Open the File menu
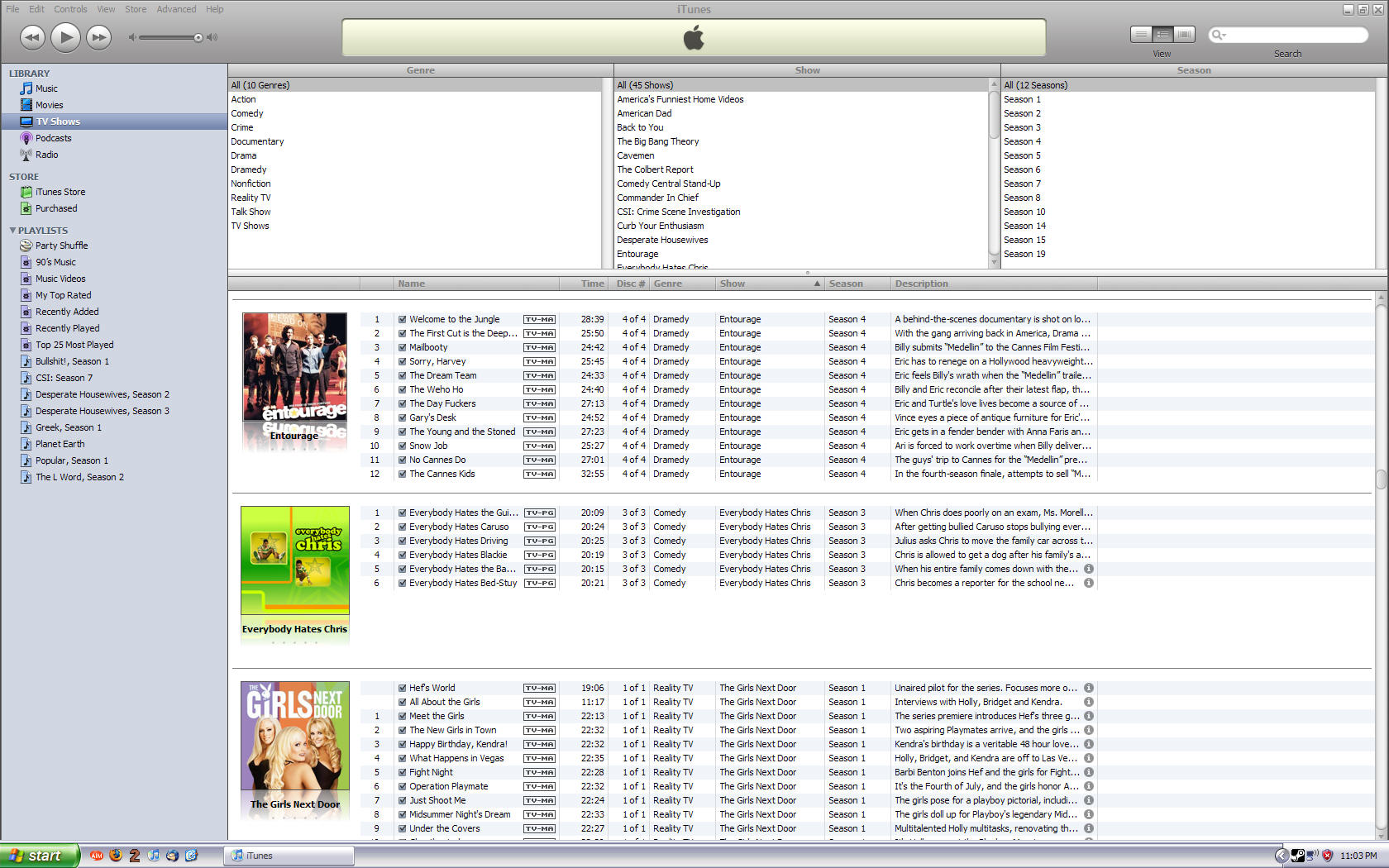Viewport: 1389px width, 868px height. click(12, 9)
